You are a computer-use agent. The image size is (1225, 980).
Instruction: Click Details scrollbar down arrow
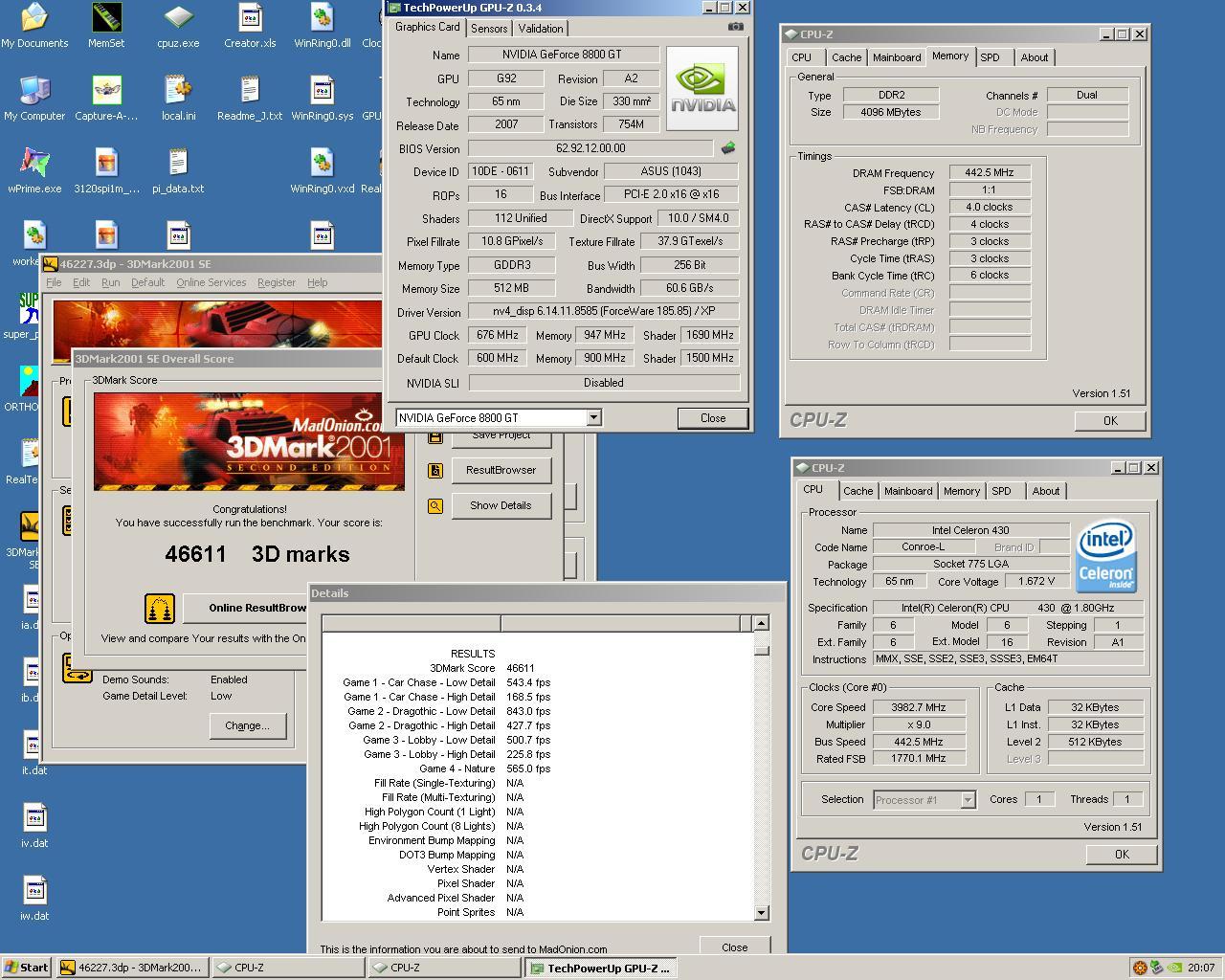point(761,913)
